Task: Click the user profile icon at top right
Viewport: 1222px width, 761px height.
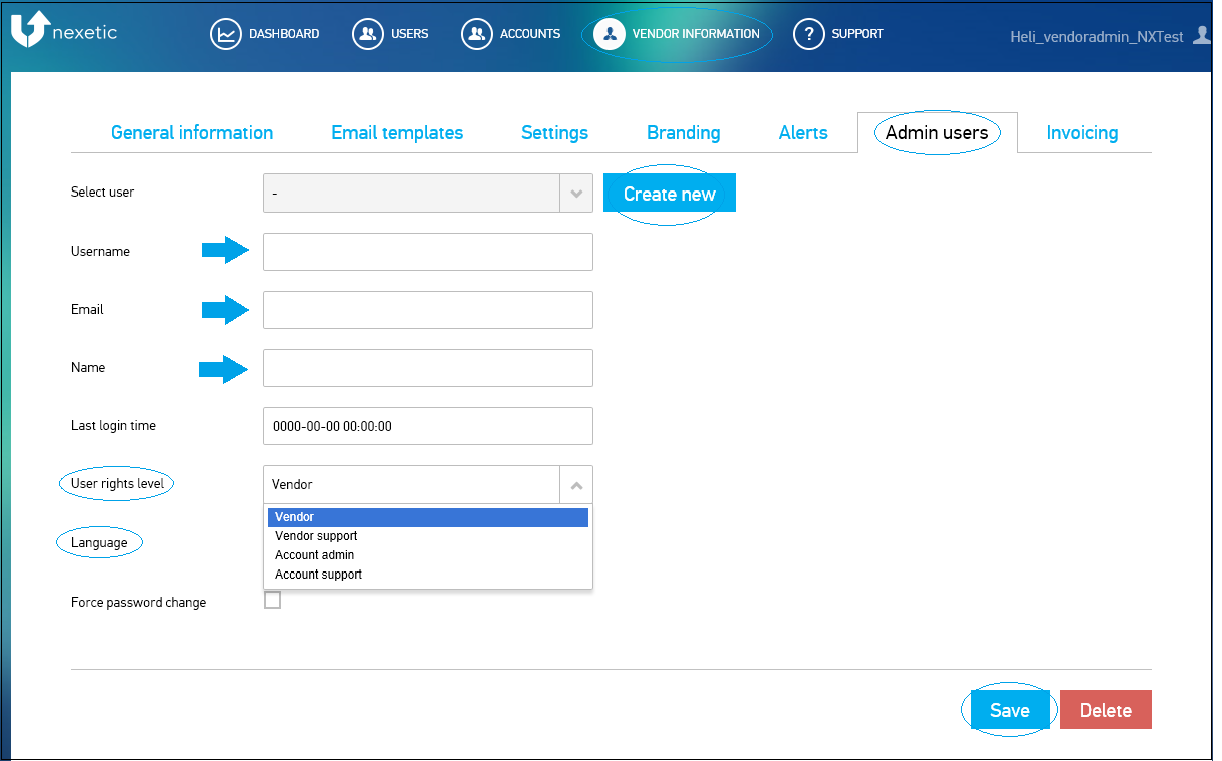Action: pos(1201,35)
